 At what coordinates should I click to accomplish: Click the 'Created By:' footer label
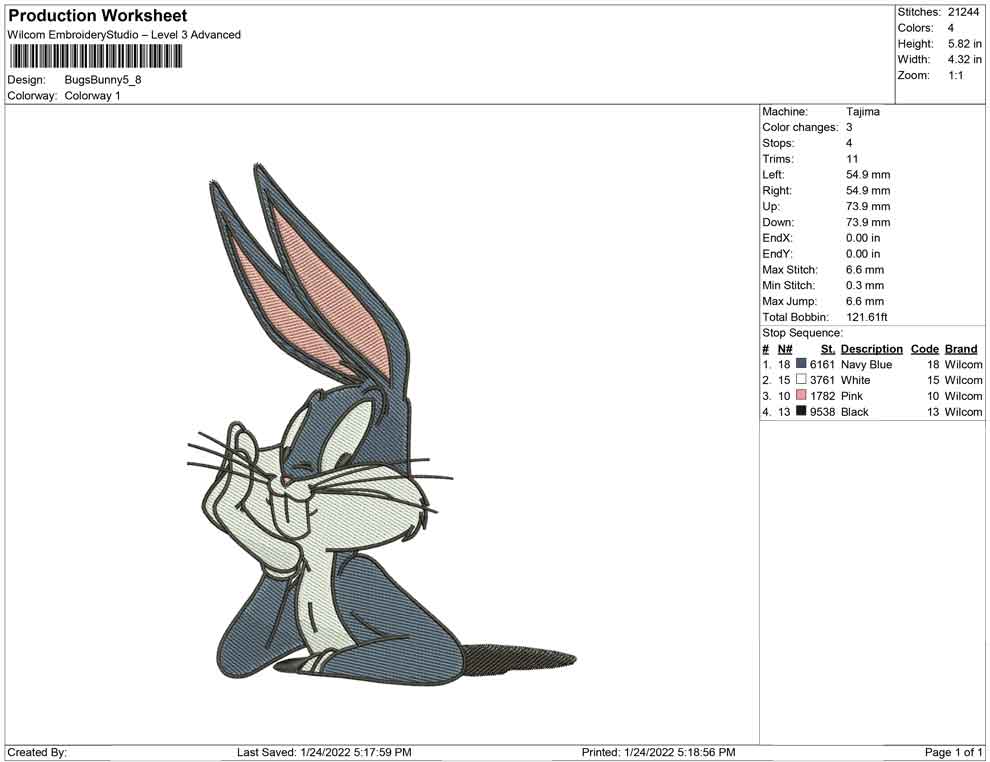(x=37, y=752)
